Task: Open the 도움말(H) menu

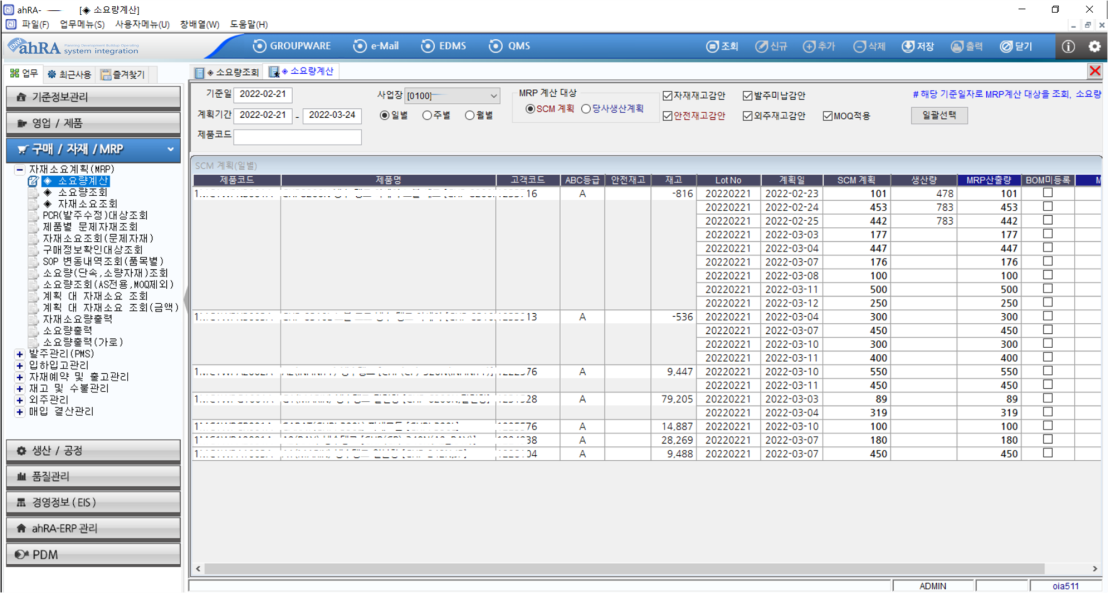Action: 249,24
